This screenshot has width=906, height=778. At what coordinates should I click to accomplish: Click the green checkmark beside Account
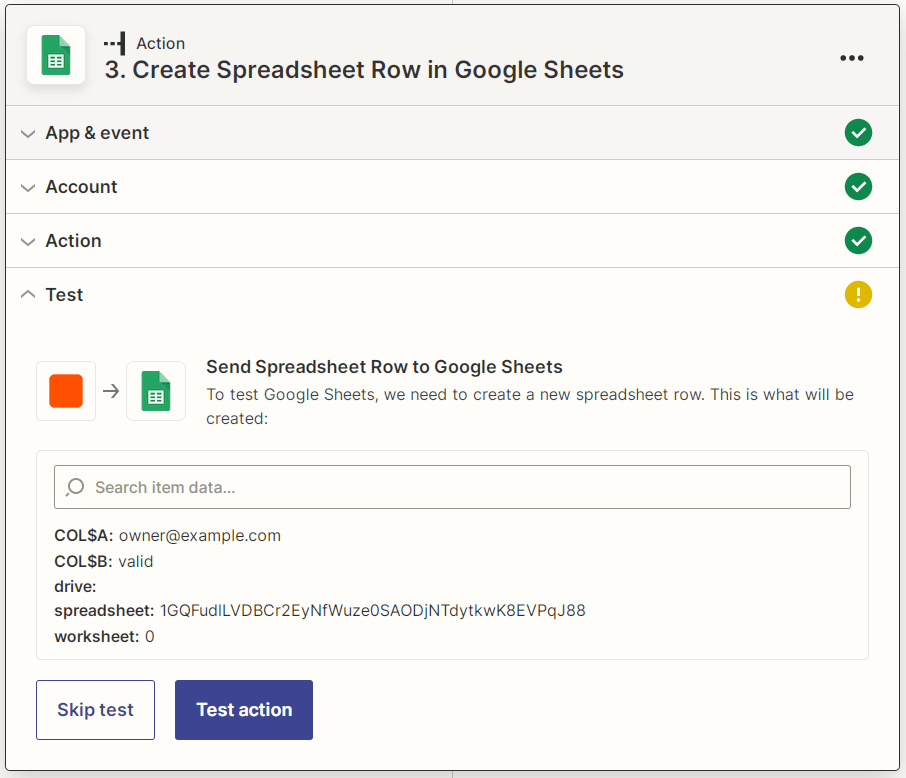click(858, 186)
